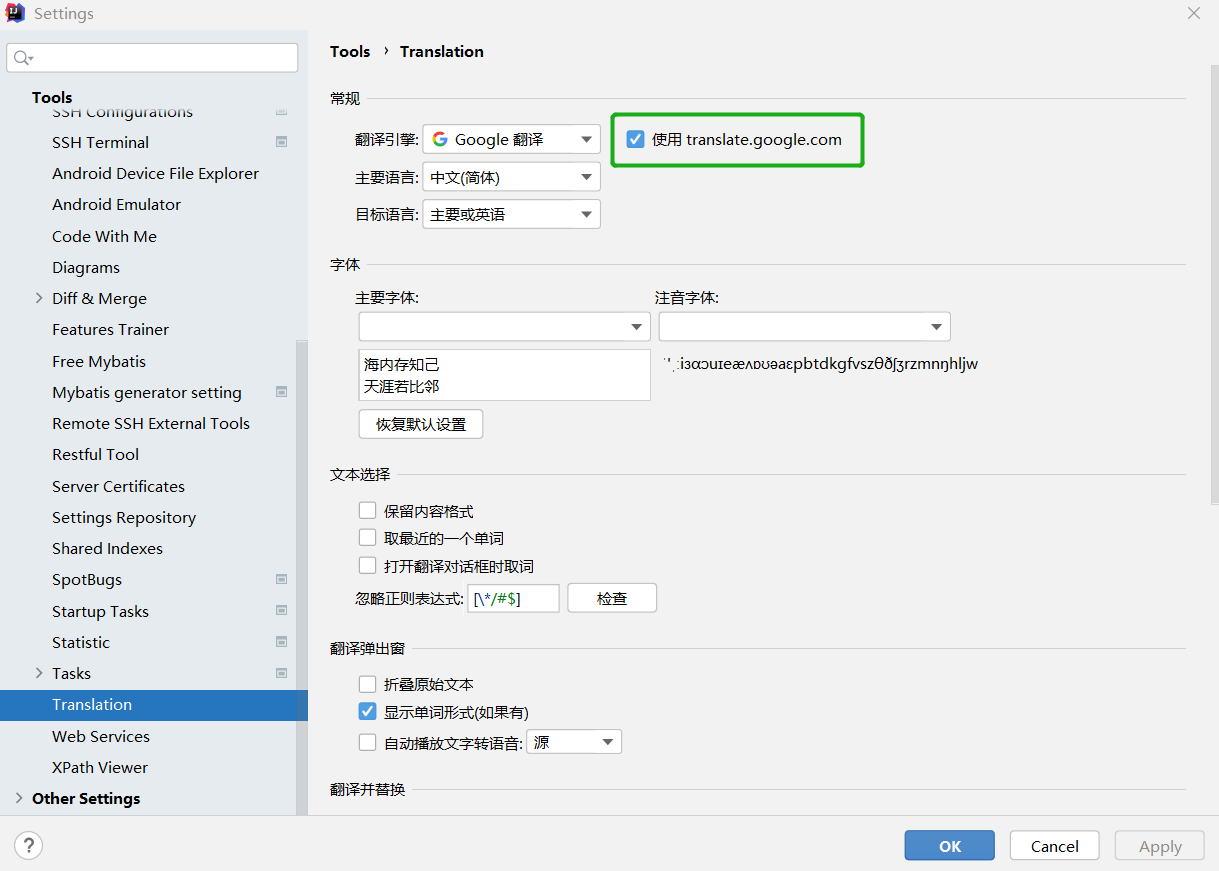Click the IntelliJ logo in title bar
Viewport: 1219px width, 871px height.
click(x=15, y=13)
